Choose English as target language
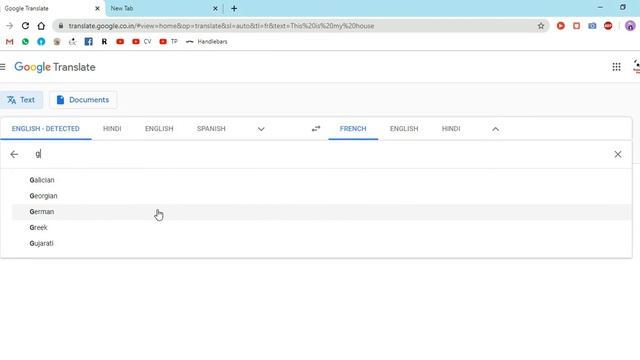This screenshot has height=360, width=640. (404, 129)
